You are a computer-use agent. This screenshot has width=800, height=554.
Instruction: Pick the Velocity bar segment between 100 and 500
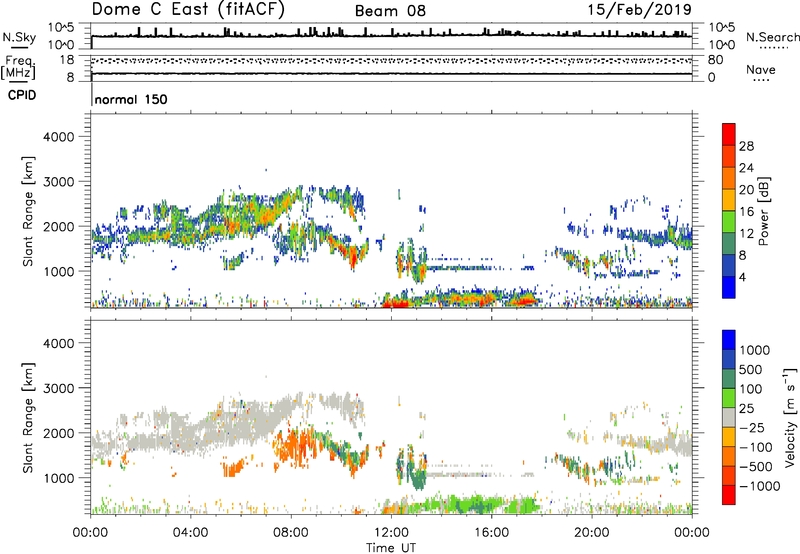click(x=729, y=379)
